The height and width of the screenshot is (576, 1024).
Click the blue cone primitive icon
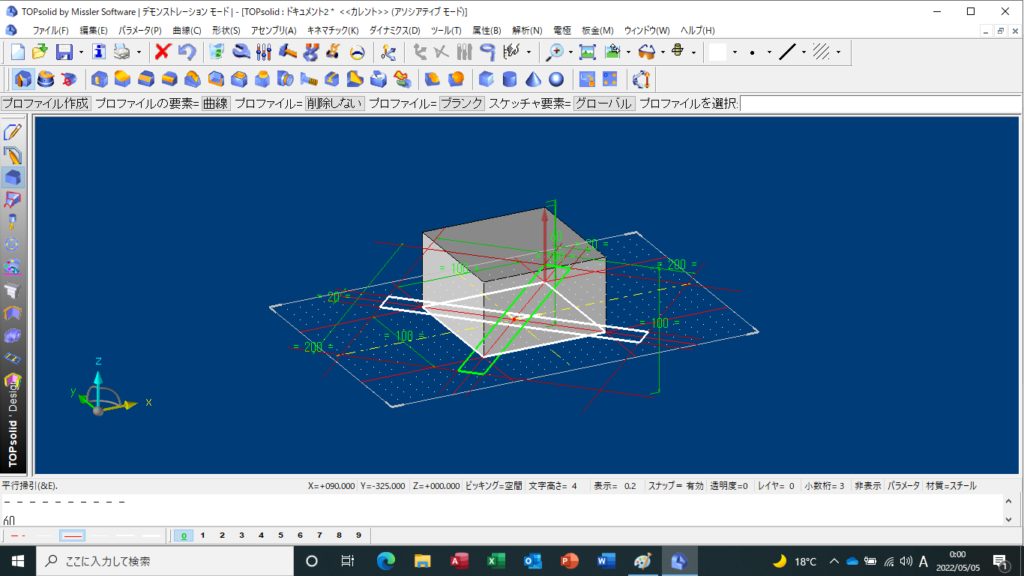coord(533,79)
